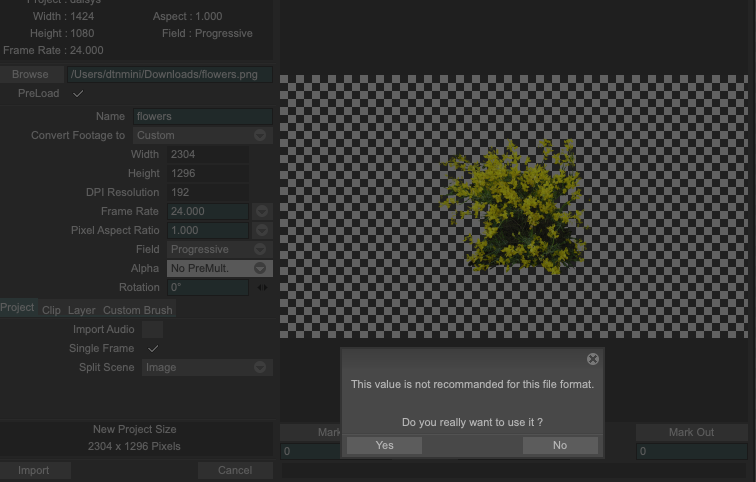Edit the Mark Out value field
This screenshot has width=756, height=482.
692,451
